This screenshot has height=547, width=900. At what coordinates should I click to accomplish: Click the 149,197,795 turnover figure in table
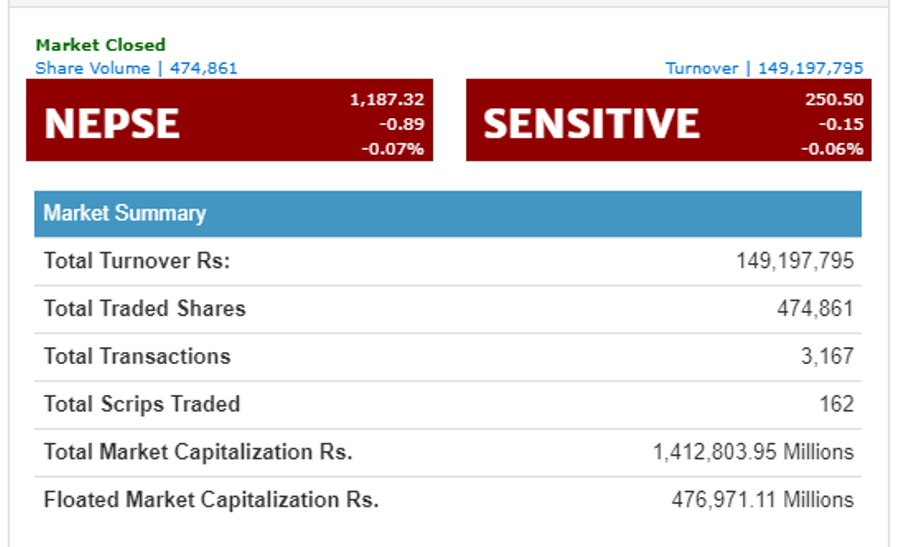[795, 261]
